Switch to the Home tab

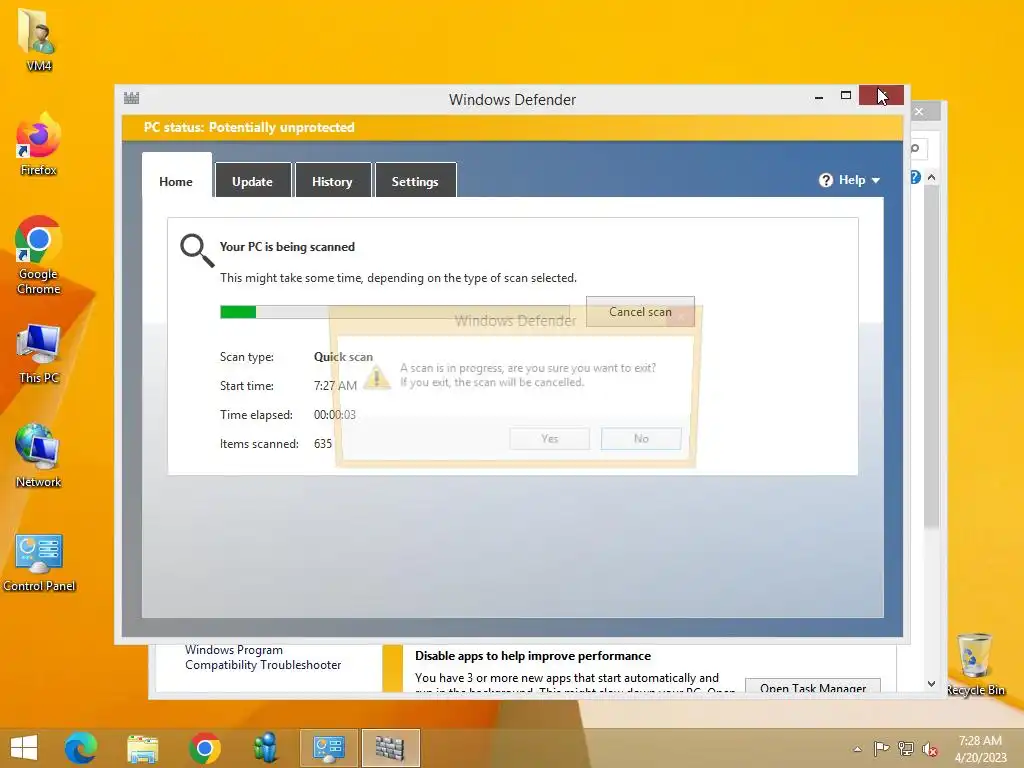pyautogui.click(x=176, y=175)
